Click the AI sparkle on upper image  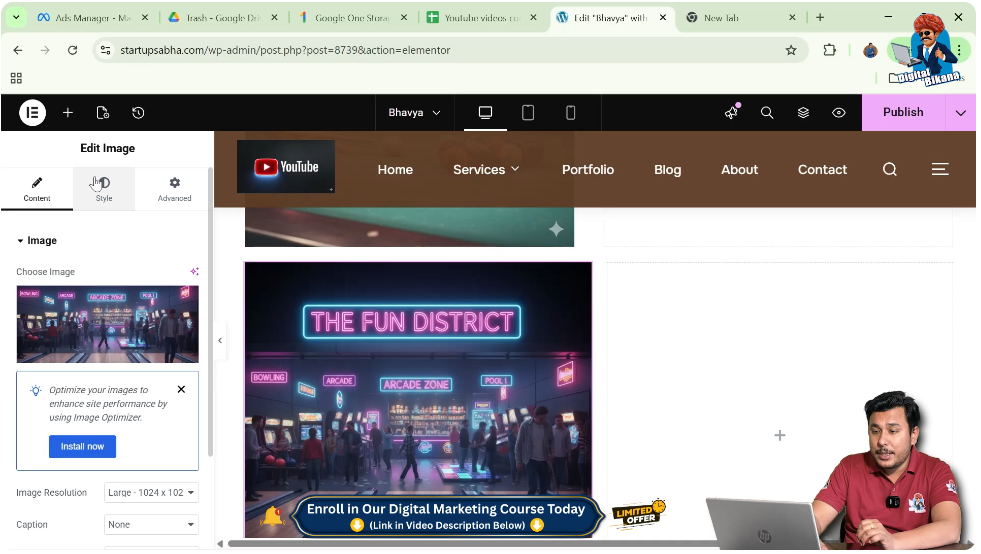556,230
